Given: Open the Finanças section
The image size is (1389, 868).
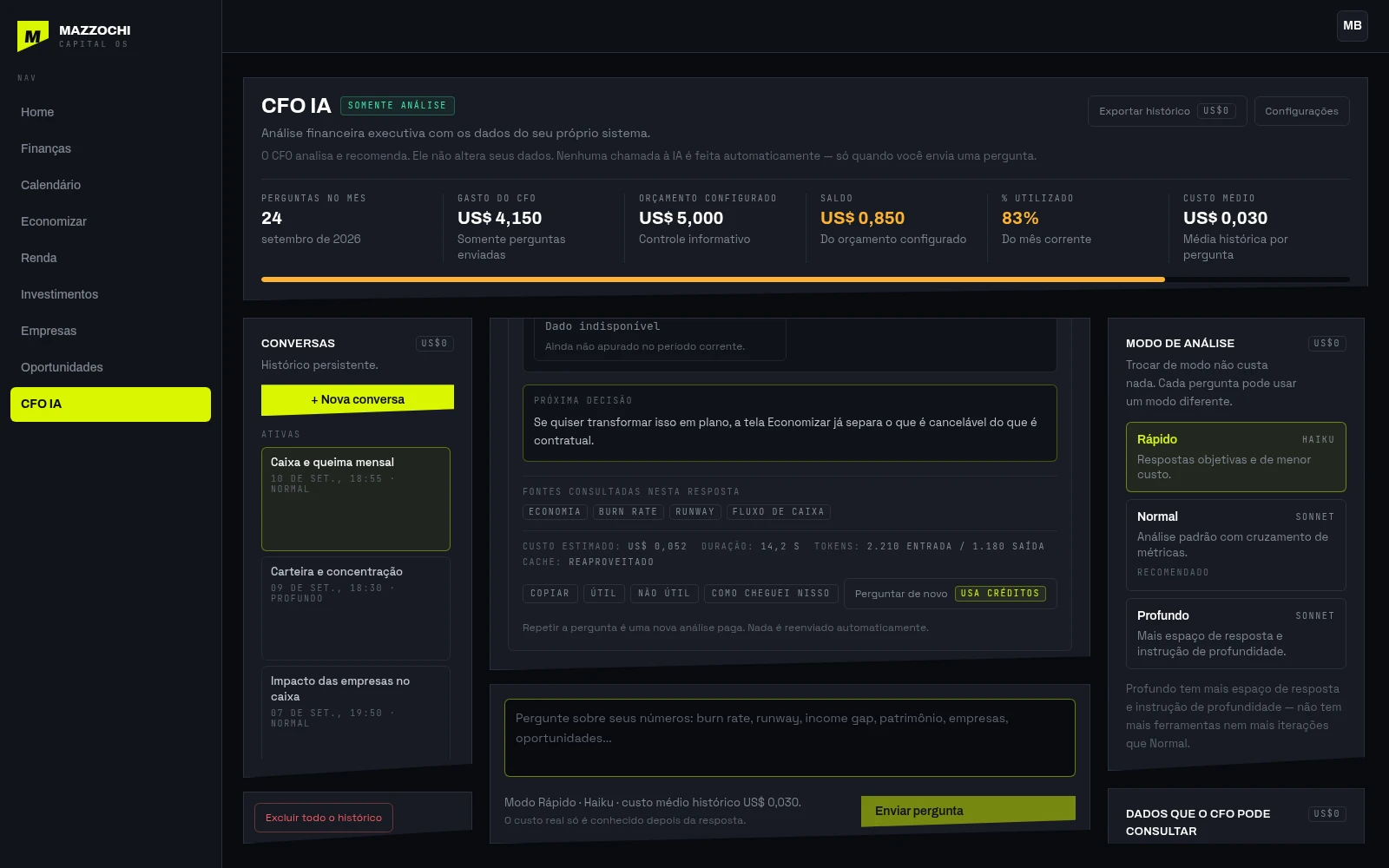Looking at the screenshot, I should (110, 148).
